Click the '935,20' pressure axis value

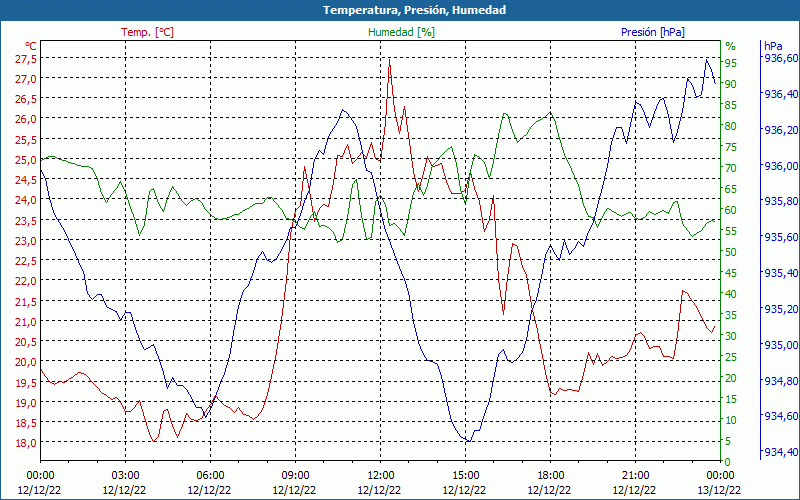click(x=780, y=309)
